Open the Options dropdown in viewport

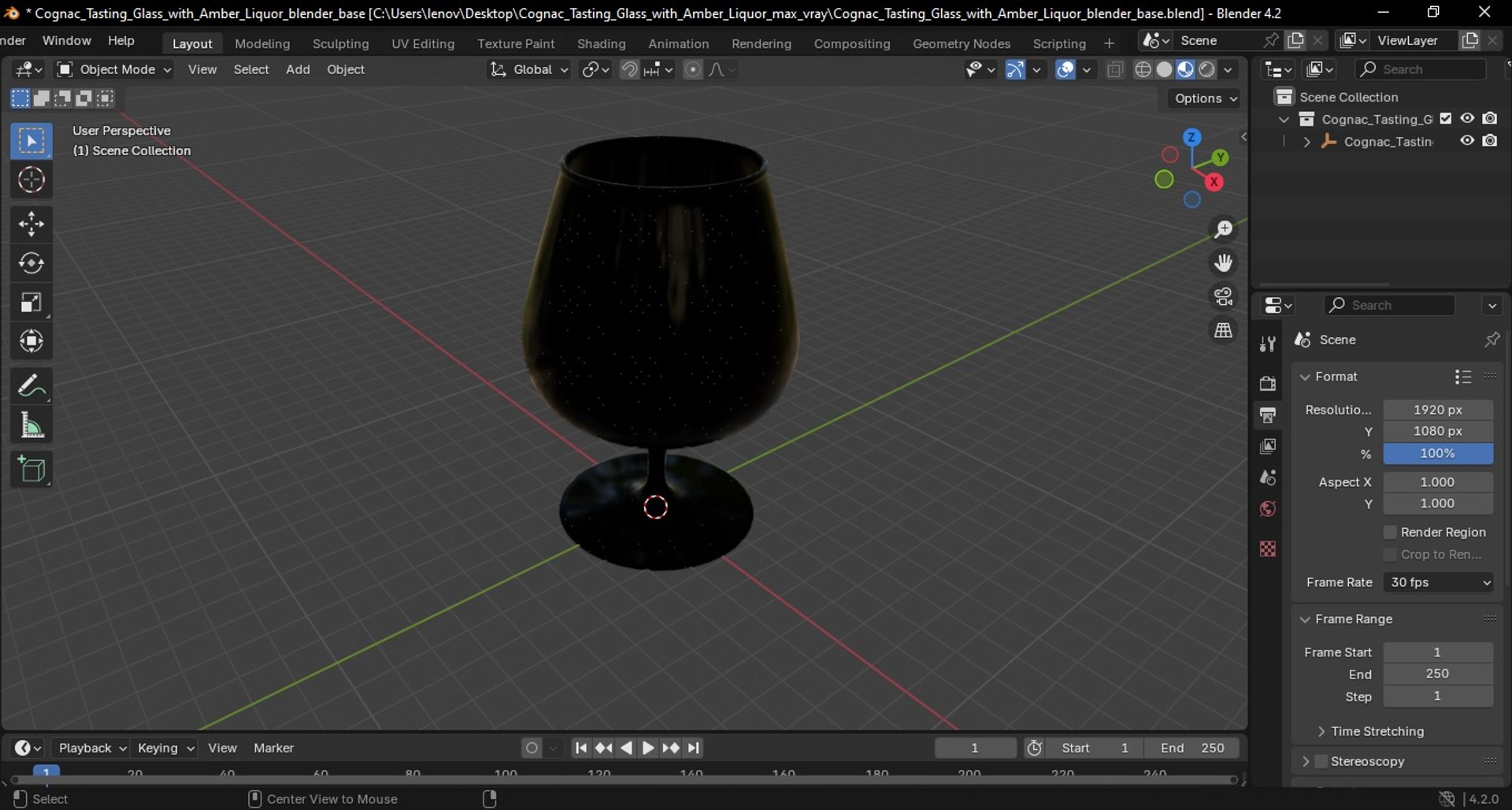tap(1205, 98)
